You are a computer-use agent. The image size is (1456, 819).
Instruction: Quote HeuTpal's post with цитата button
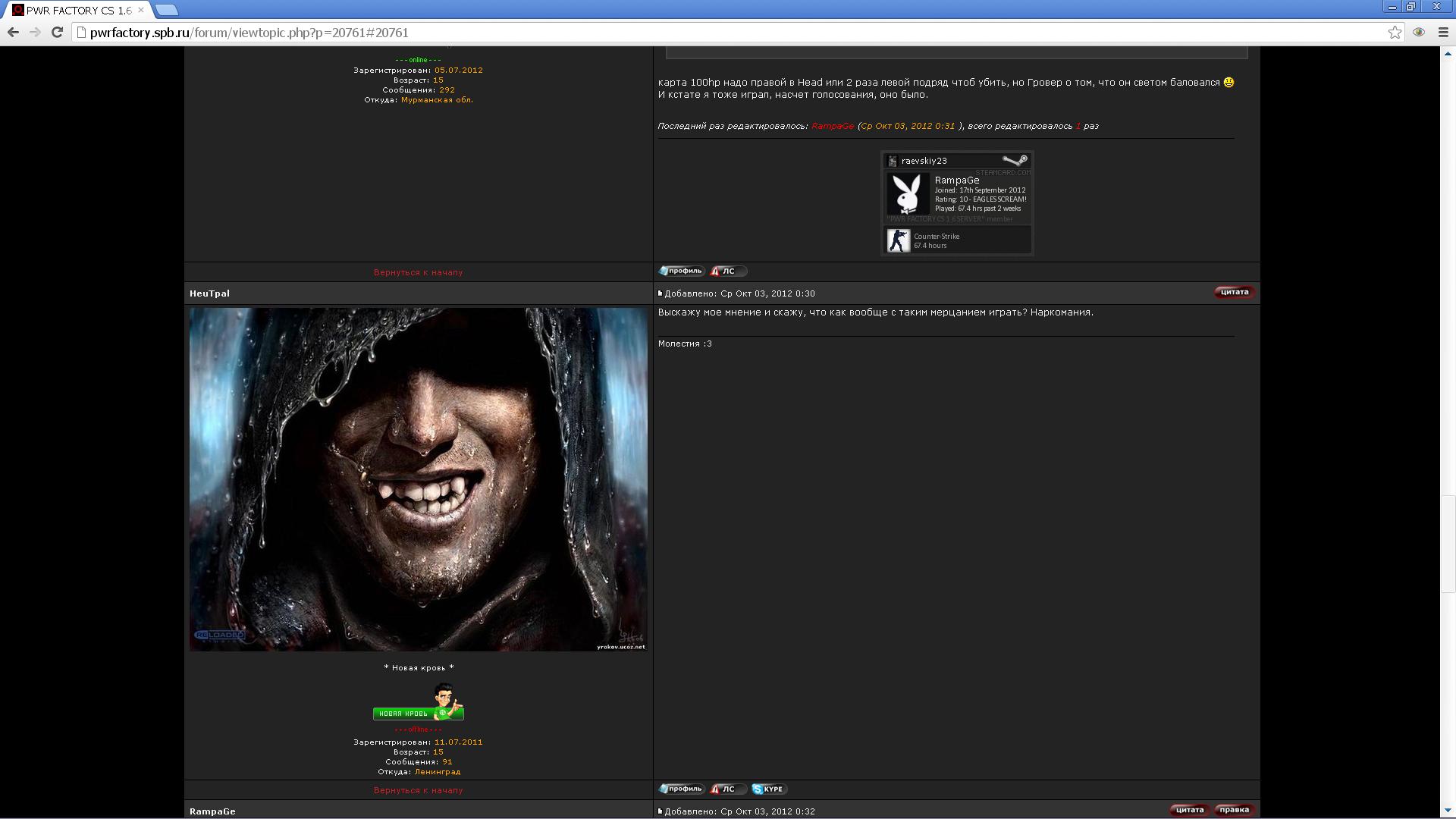1234,292
